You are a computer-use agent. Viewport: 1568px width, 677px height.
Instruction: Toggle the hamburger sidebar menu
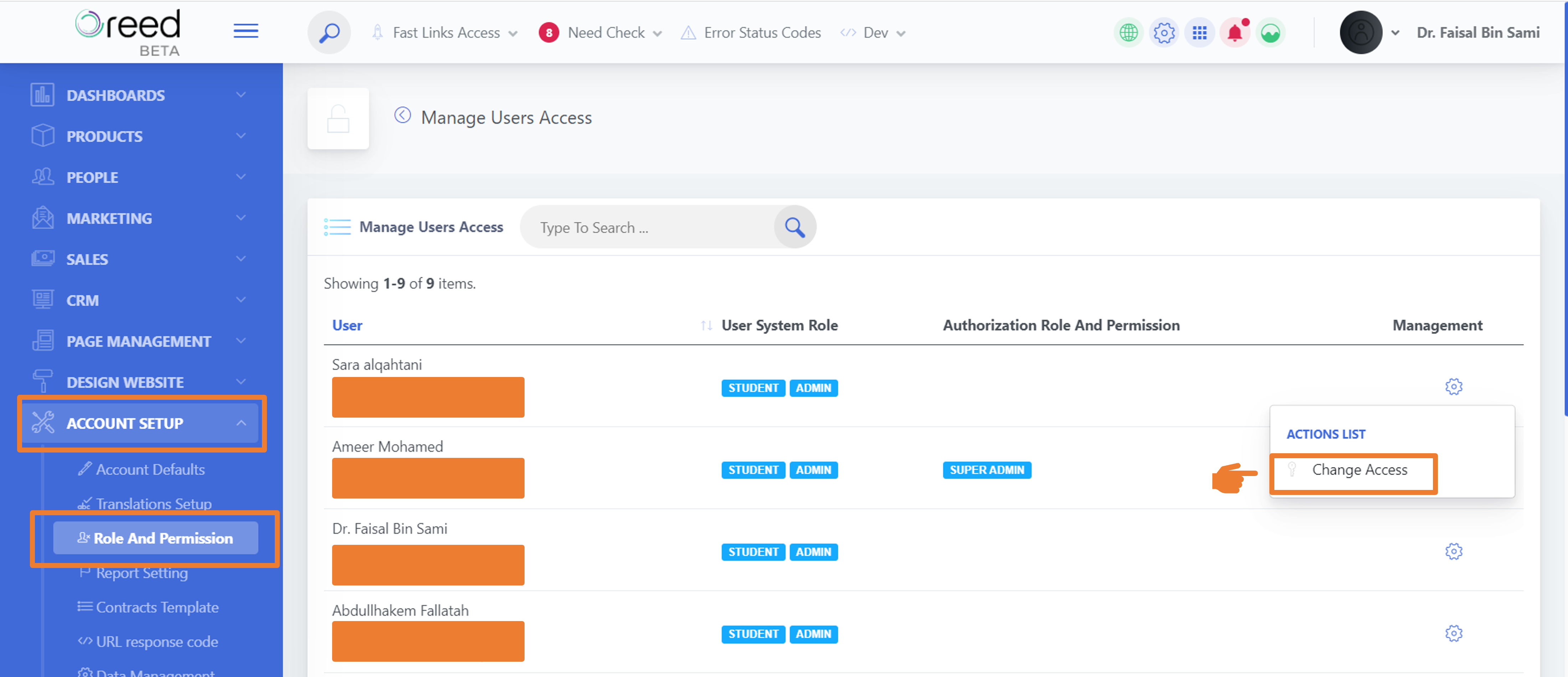pyautogui.click(x=245, y=31)
